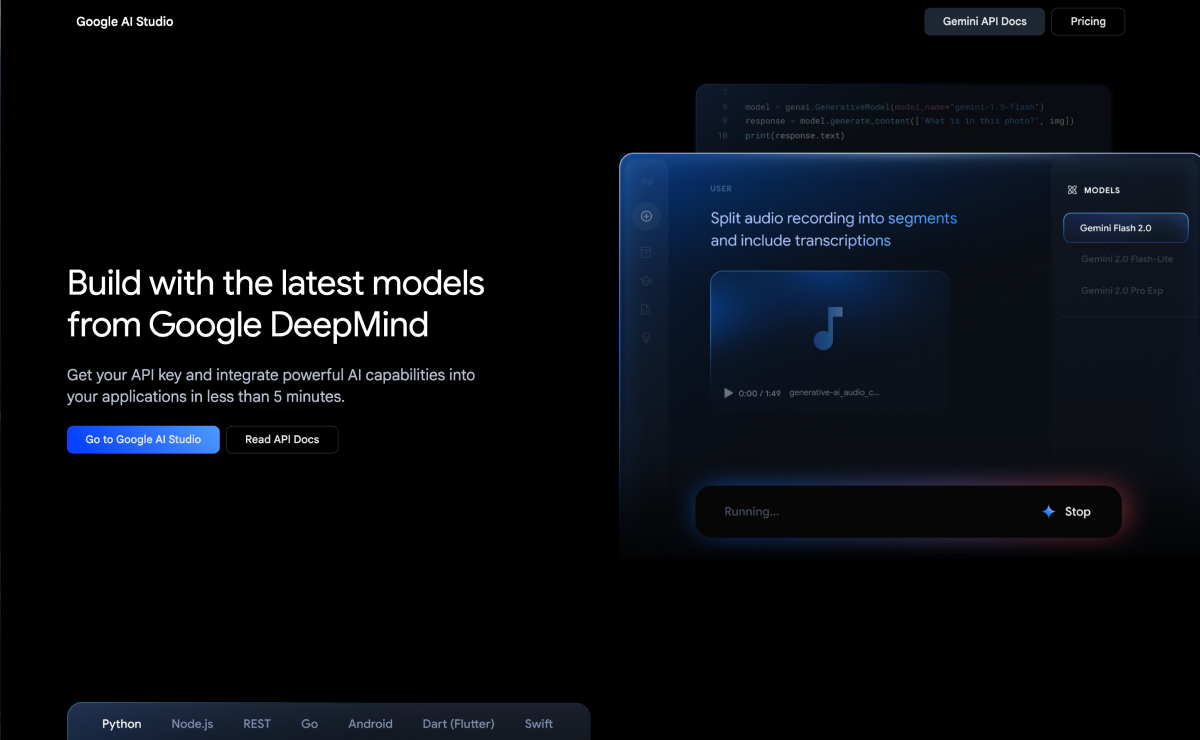Play the generative-ai audio clip
The width and height of the screenshot is (1200, 740).
pos(728,393)
